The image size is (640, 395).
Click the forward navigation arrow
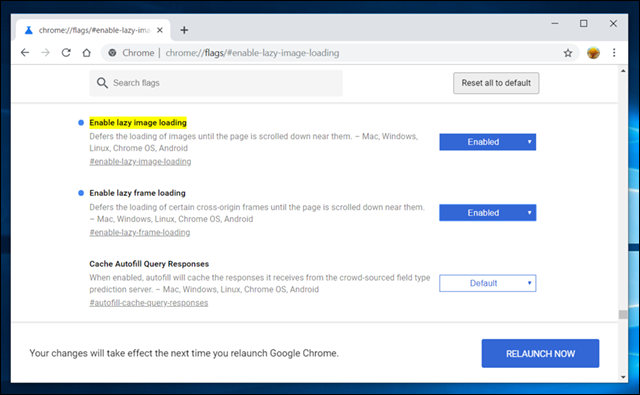(45, 53)
